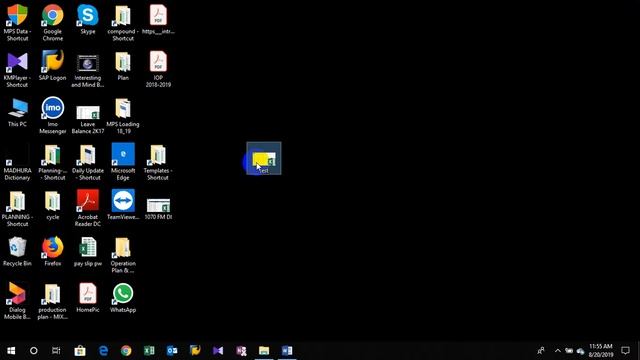The width and height of the screenshot is (640, 360).
Task: Select the Planning shortcut folder
Action: (53, 162)
